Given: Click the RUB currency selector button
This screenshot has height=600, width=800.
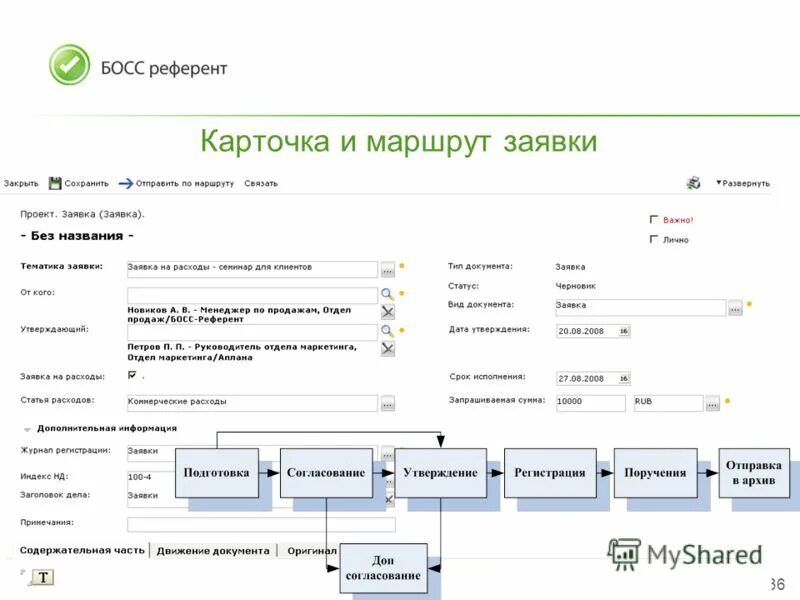Looking at the screenshot, I should tap(712, 401).
